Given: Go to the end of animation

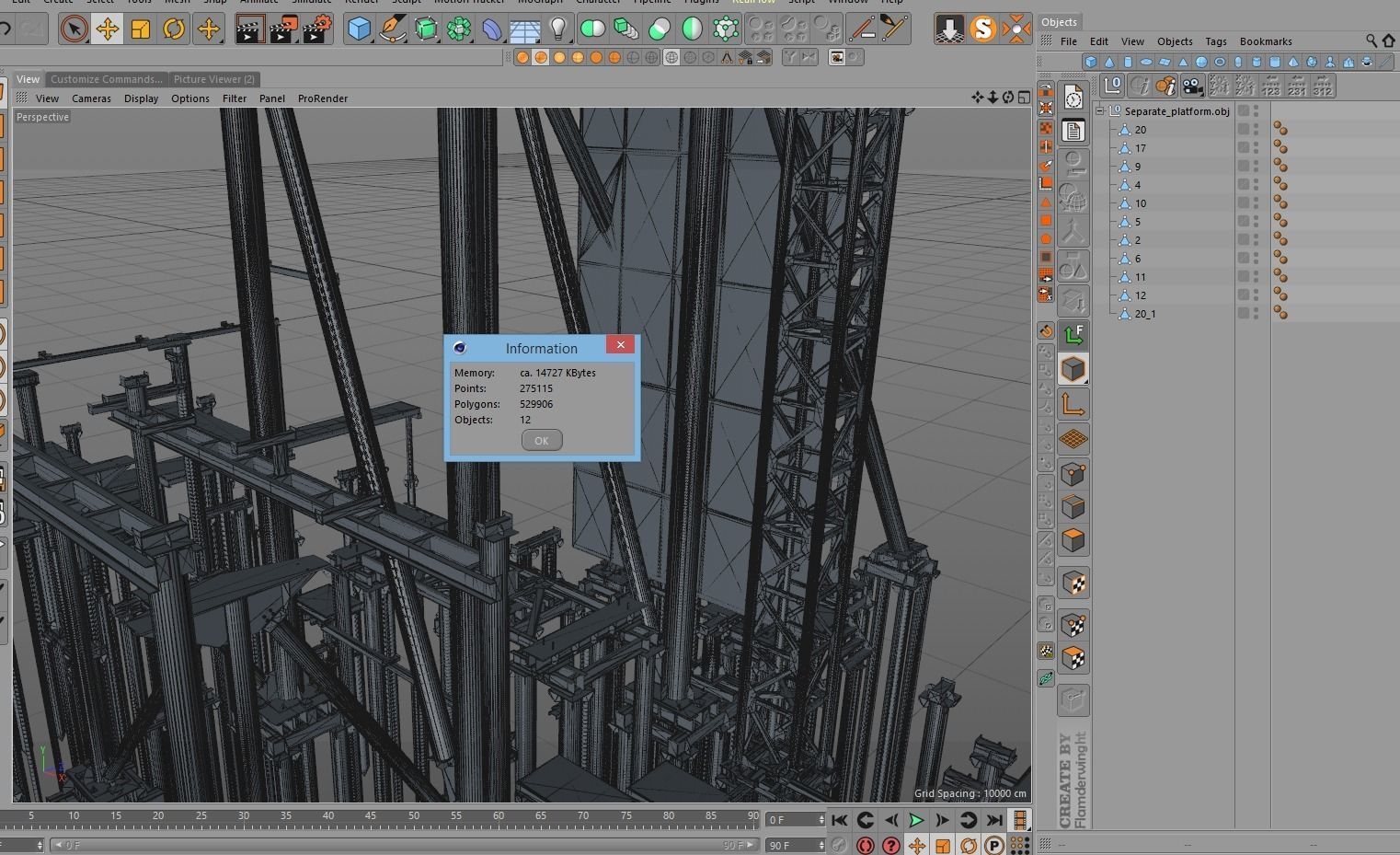Looking at the screenshot, I should (993, 820).
